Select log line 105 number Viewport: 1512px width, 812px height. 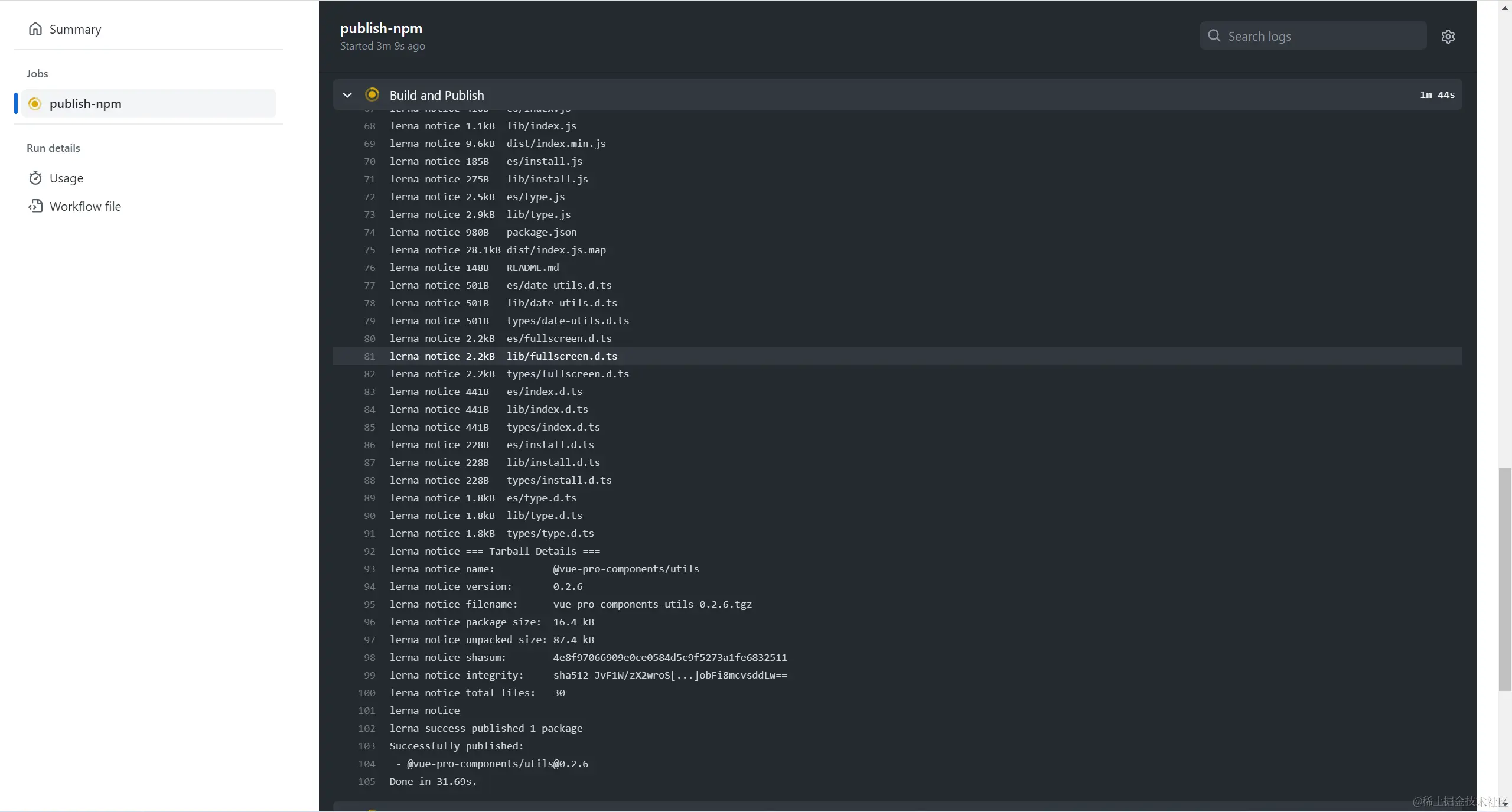pyautogui.click(x=366, y=781)
